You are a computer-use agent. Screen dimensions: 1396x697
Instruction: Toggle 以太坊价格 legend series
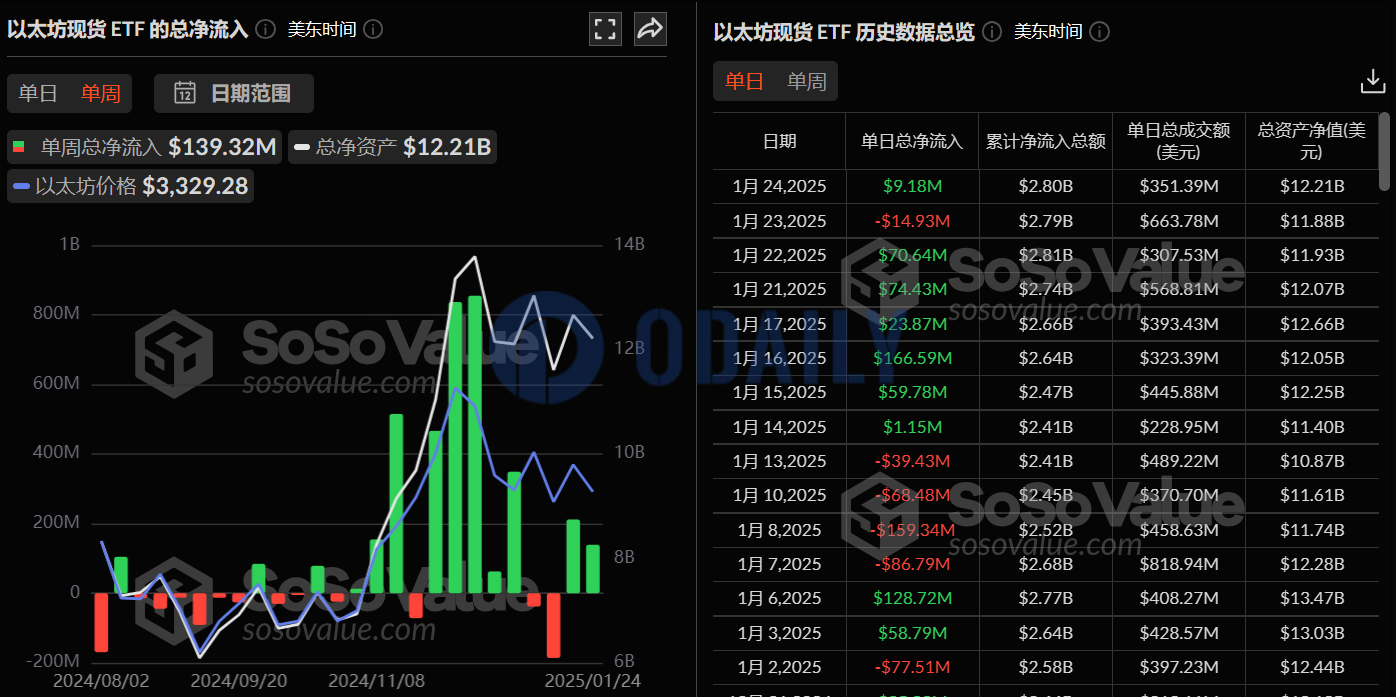[130, 185]
